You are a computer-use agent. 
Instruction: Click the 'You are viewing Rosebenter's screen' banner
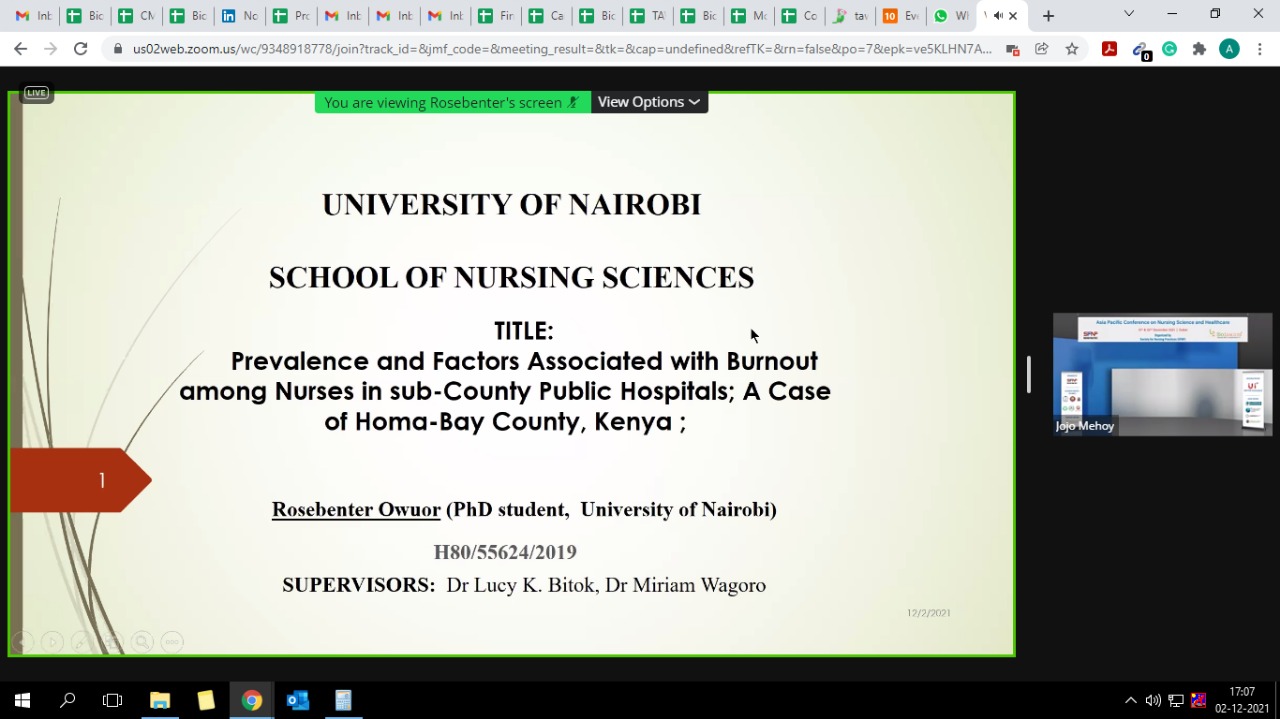coord(452,102)
